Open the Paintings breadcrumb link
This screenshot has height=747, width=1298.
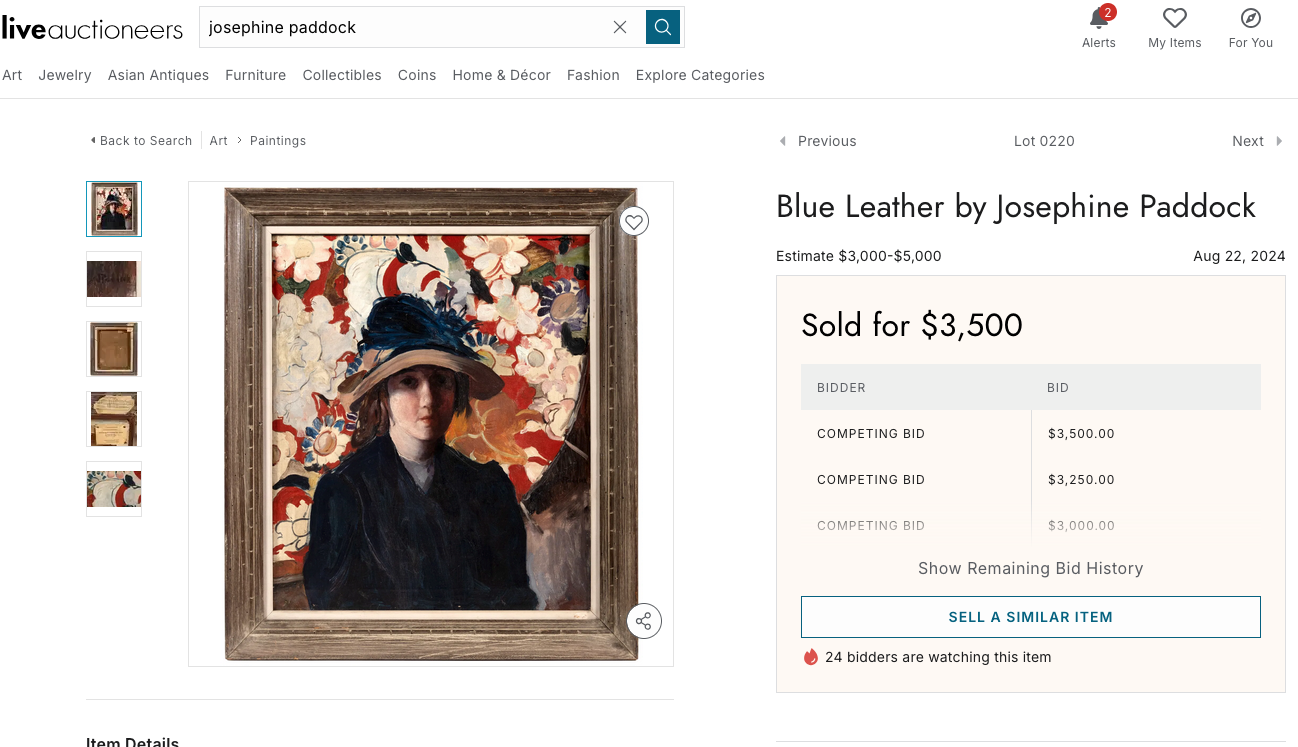click(x=278, y=141)
